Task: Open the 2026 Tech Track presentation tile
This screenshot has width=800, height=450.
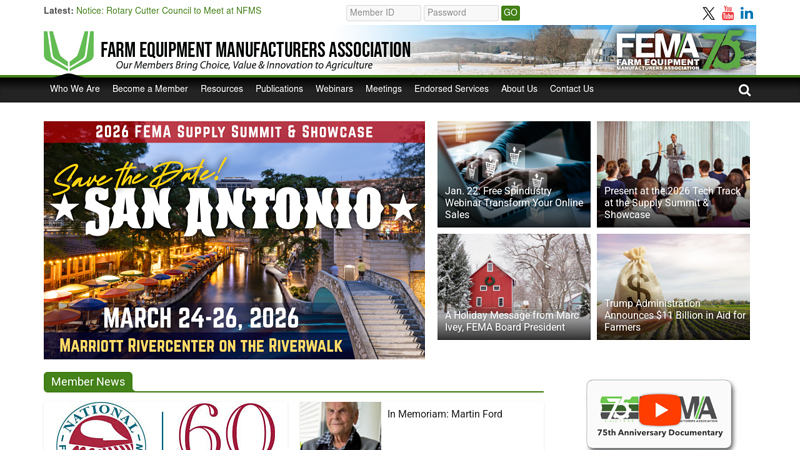Action: tap(673, 174)
